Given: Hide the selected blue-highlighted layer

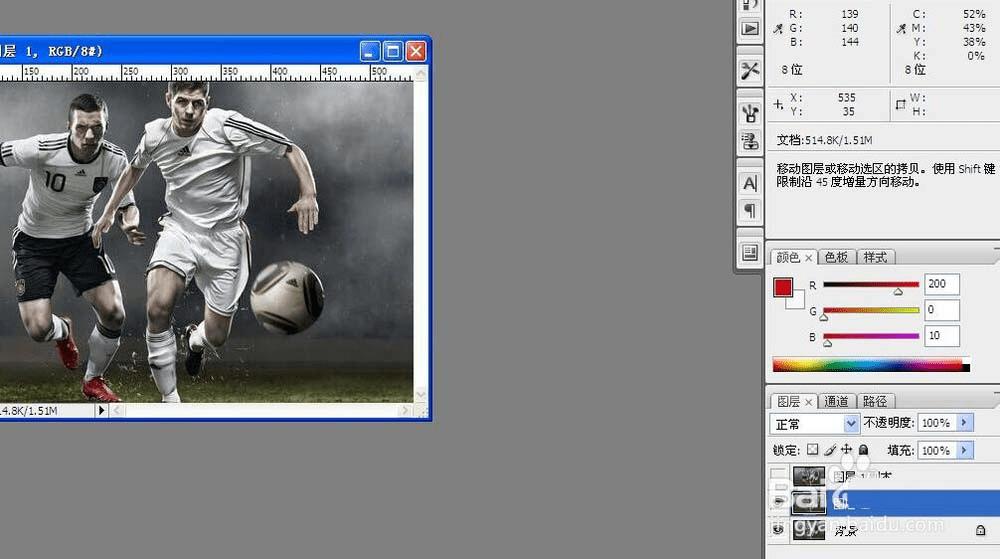Looking at the screenshot, I should [x=778, y=502].
